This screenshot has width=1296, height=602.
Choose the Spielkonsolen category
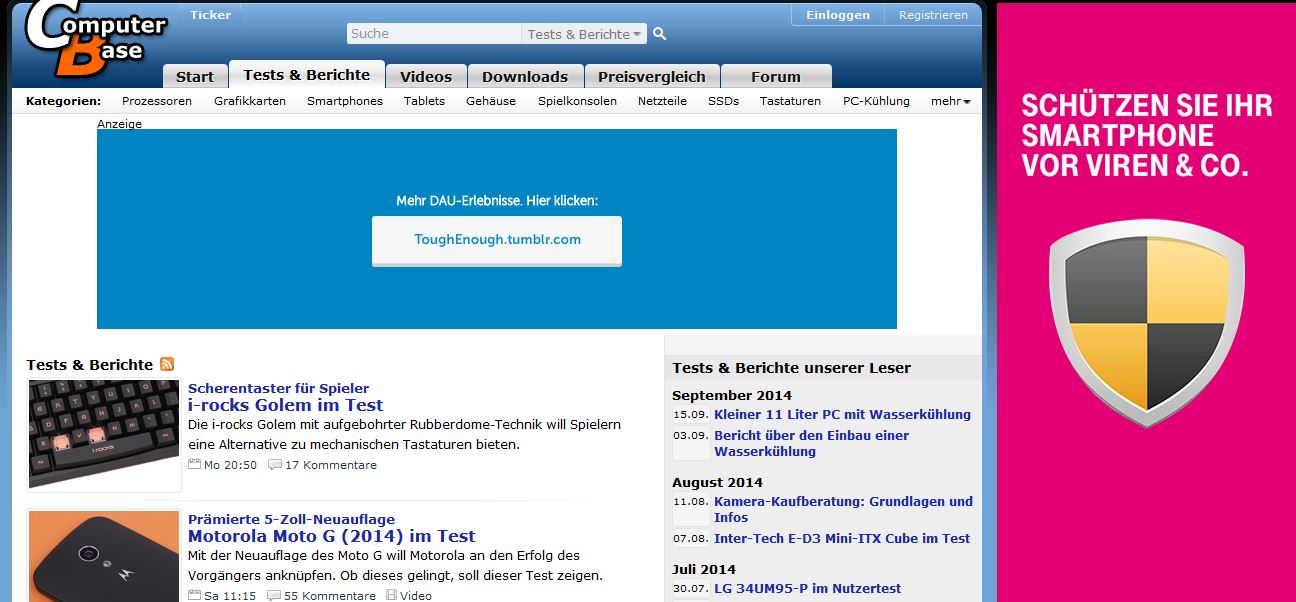click(x=577, y=101)
